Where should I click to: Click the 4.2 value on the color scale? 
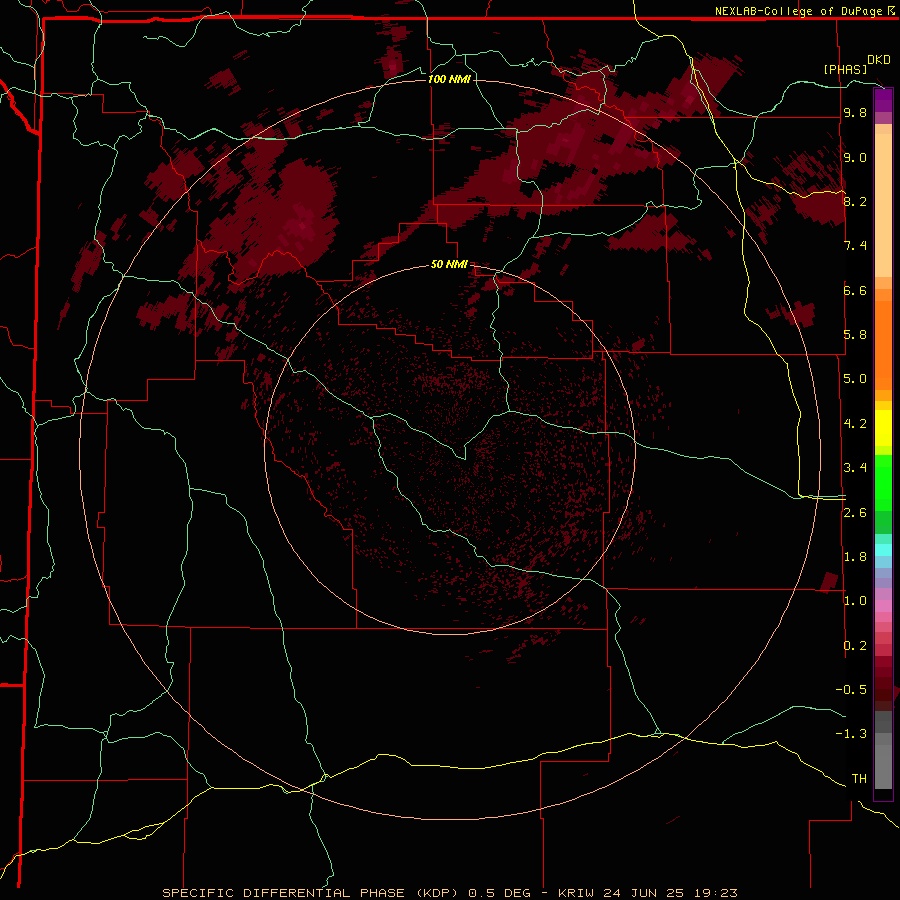click(855, 424)
